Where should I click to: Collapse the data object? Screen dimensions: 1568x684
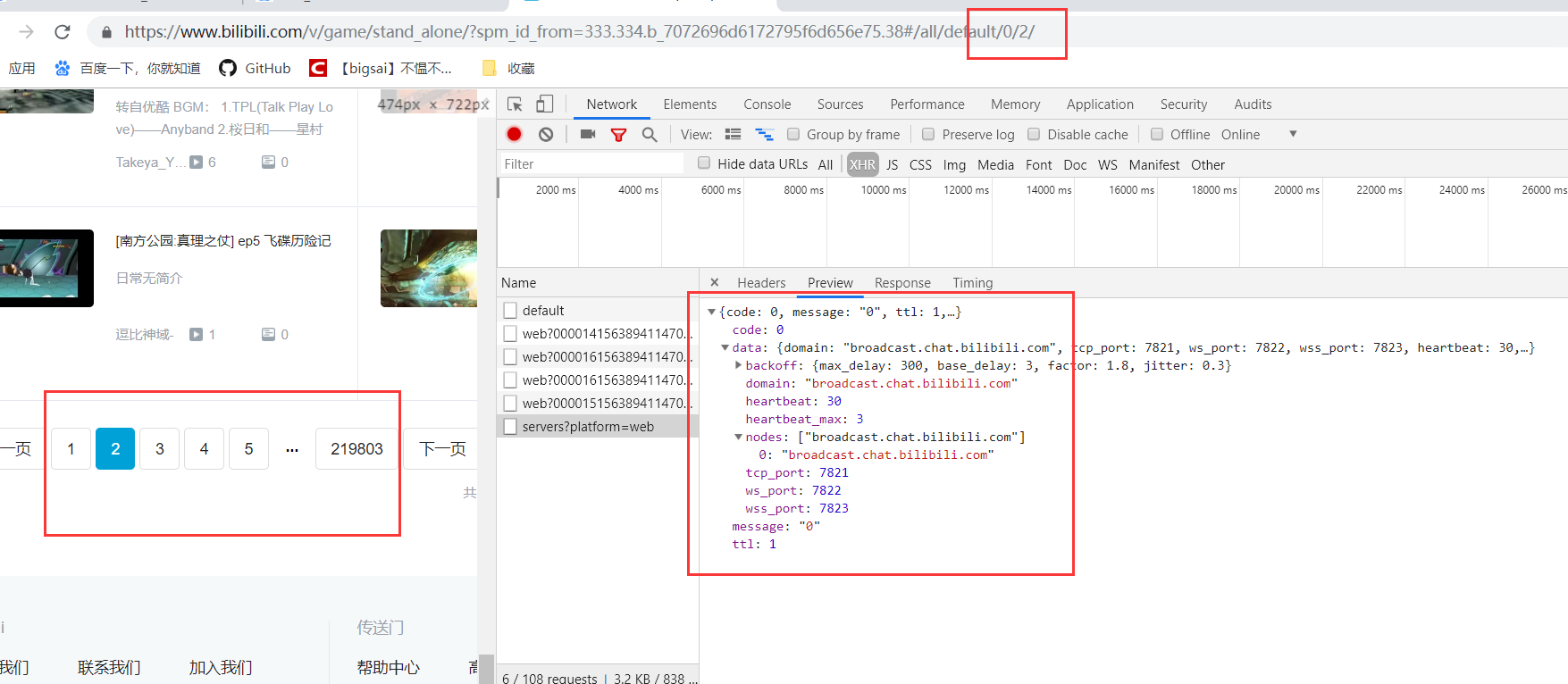pyautogui.click(x=725, y=347)
